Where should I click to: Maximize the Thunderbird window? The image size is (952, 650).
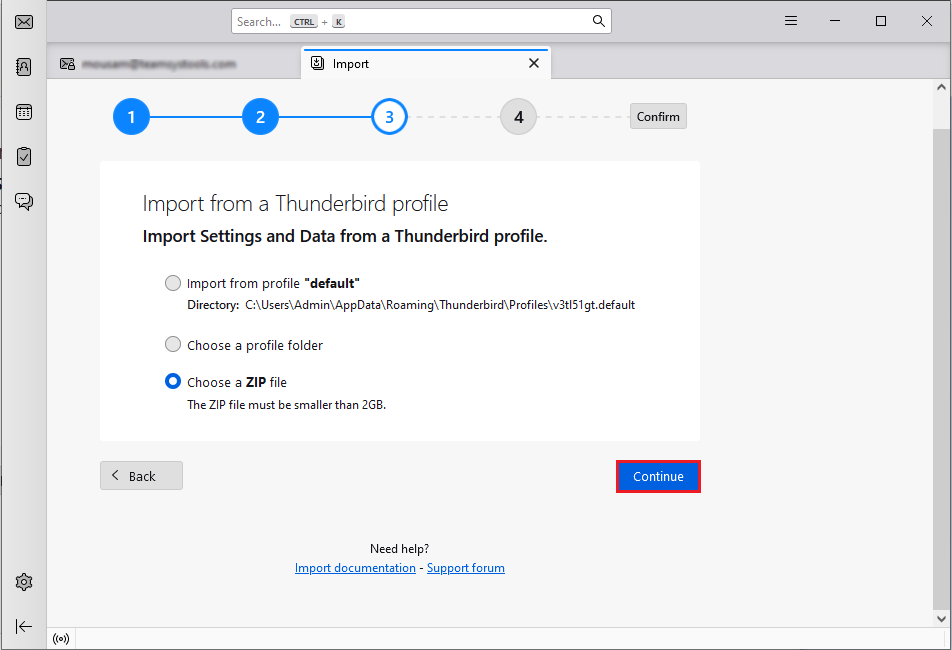pyautogui.click(x=881, y=21)
